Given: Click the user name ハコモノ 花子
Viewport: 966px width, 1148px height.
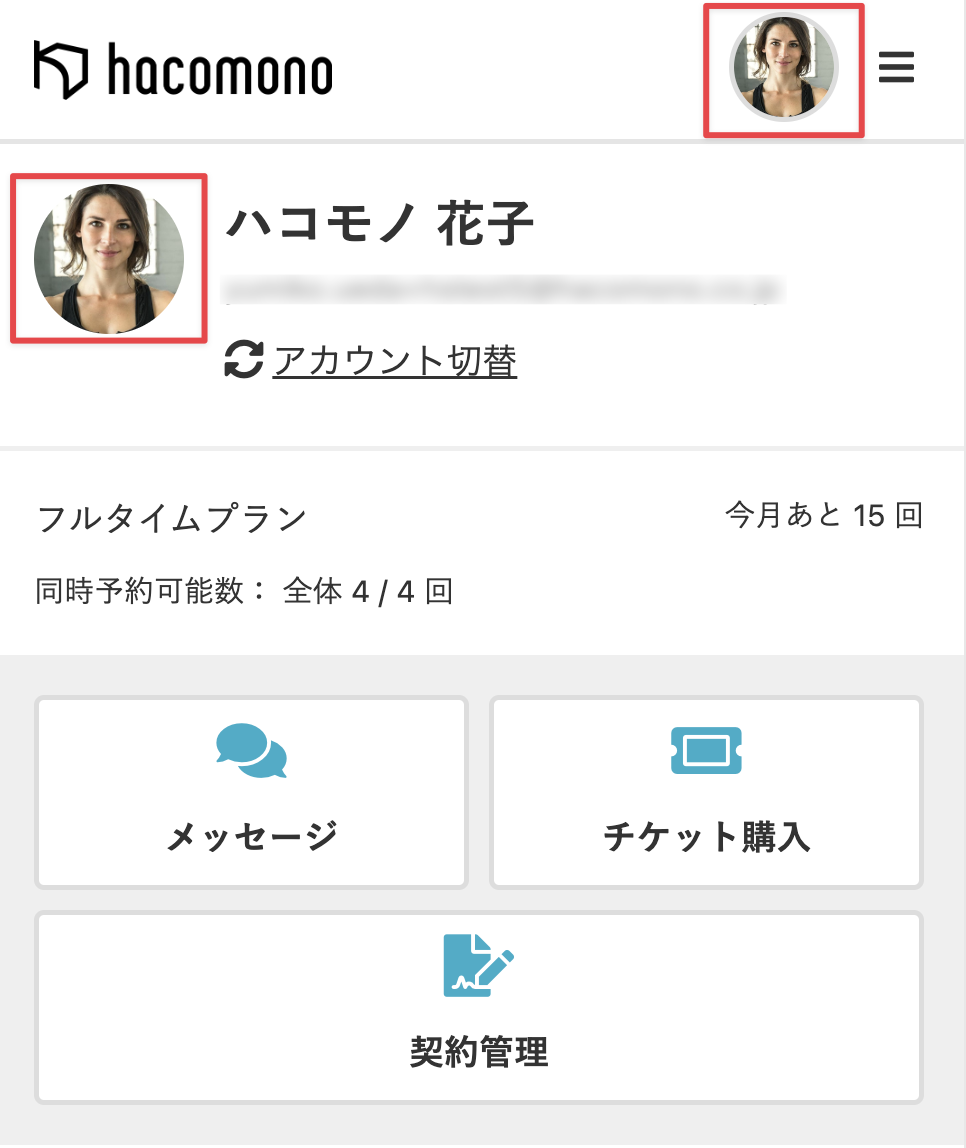Looking at the screenshot, I should click(x=380, y=223).
